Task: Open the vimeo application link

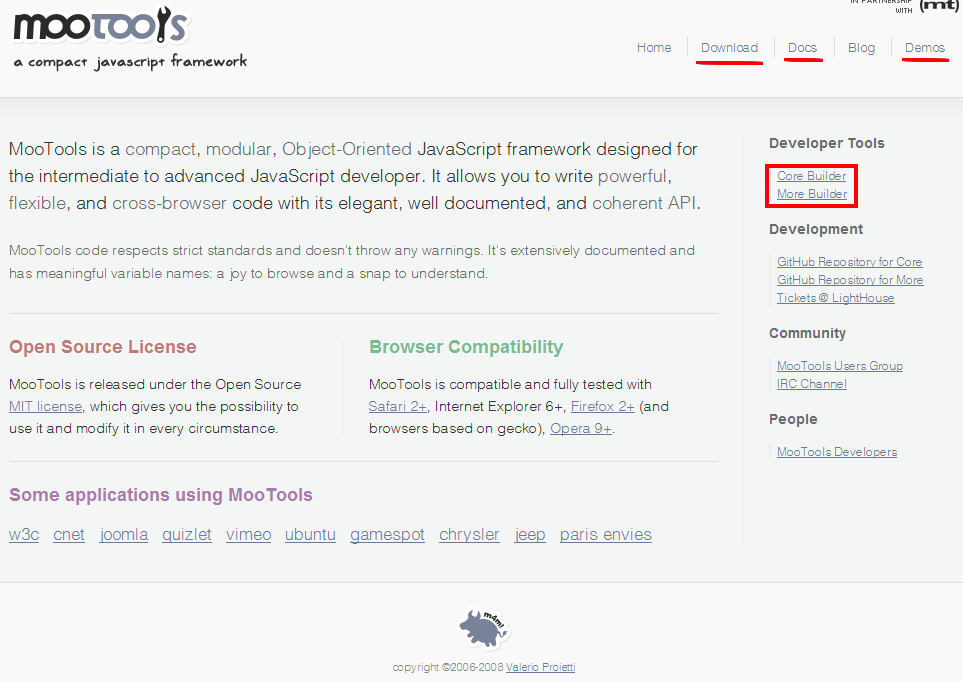Action: [x=248, y=535]
